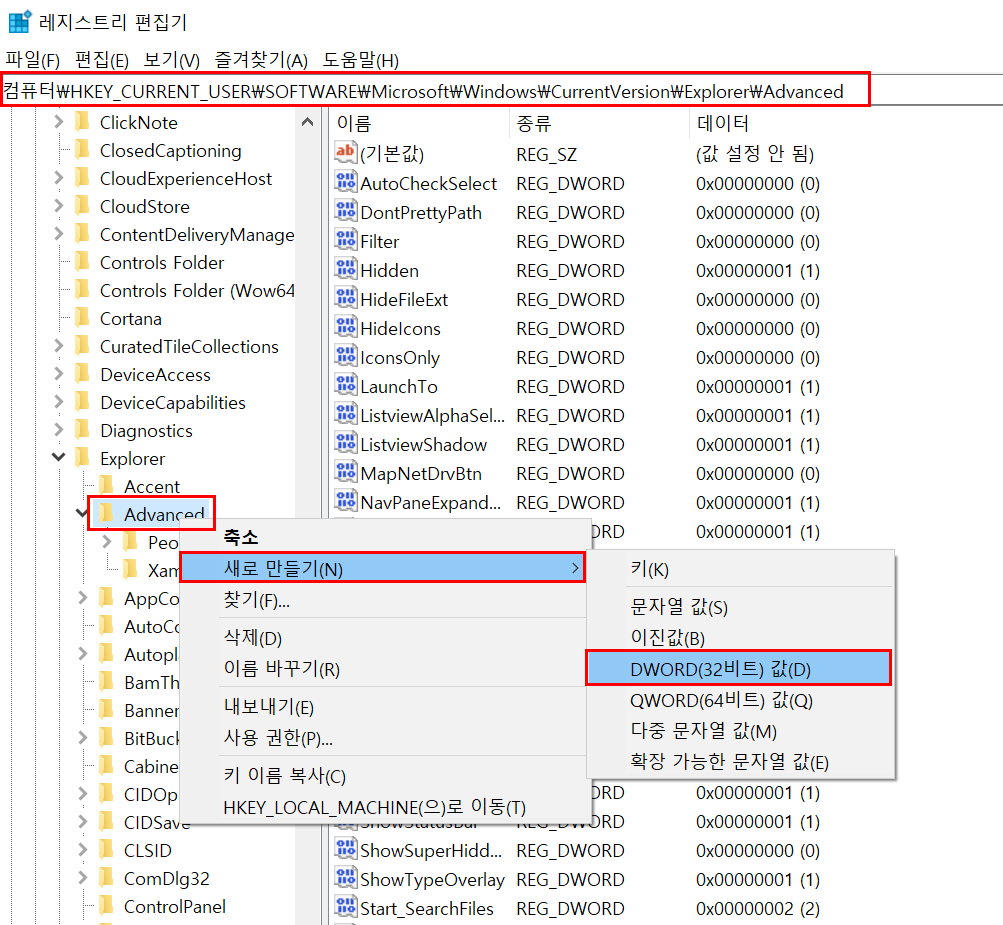The image size is (1003, 925).
Task: Expand the ComDlg32 tree node
Action: pos(83,878)
